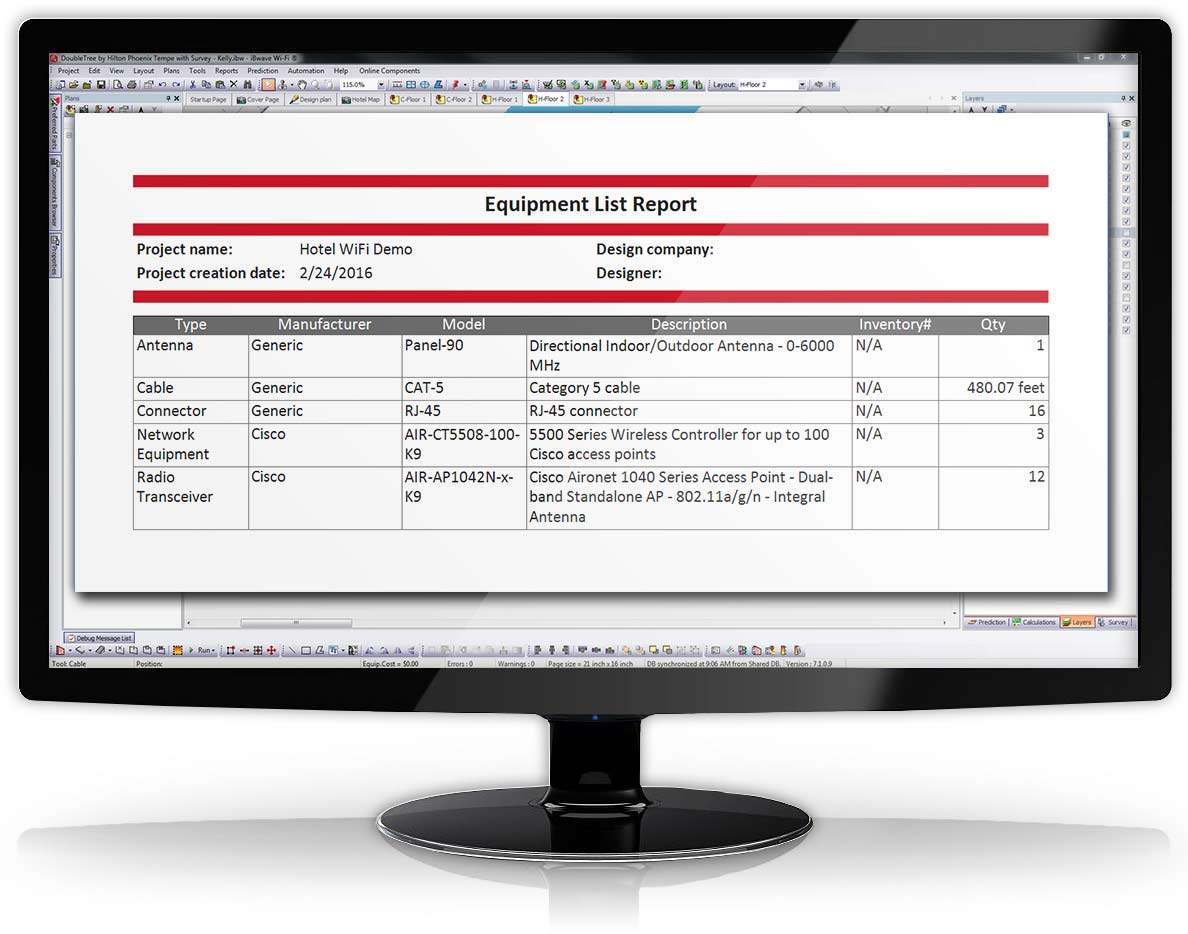Screen dimensions: 1188x934
Task: Click the Debug Message List button
Action: (x=99, y=638)
